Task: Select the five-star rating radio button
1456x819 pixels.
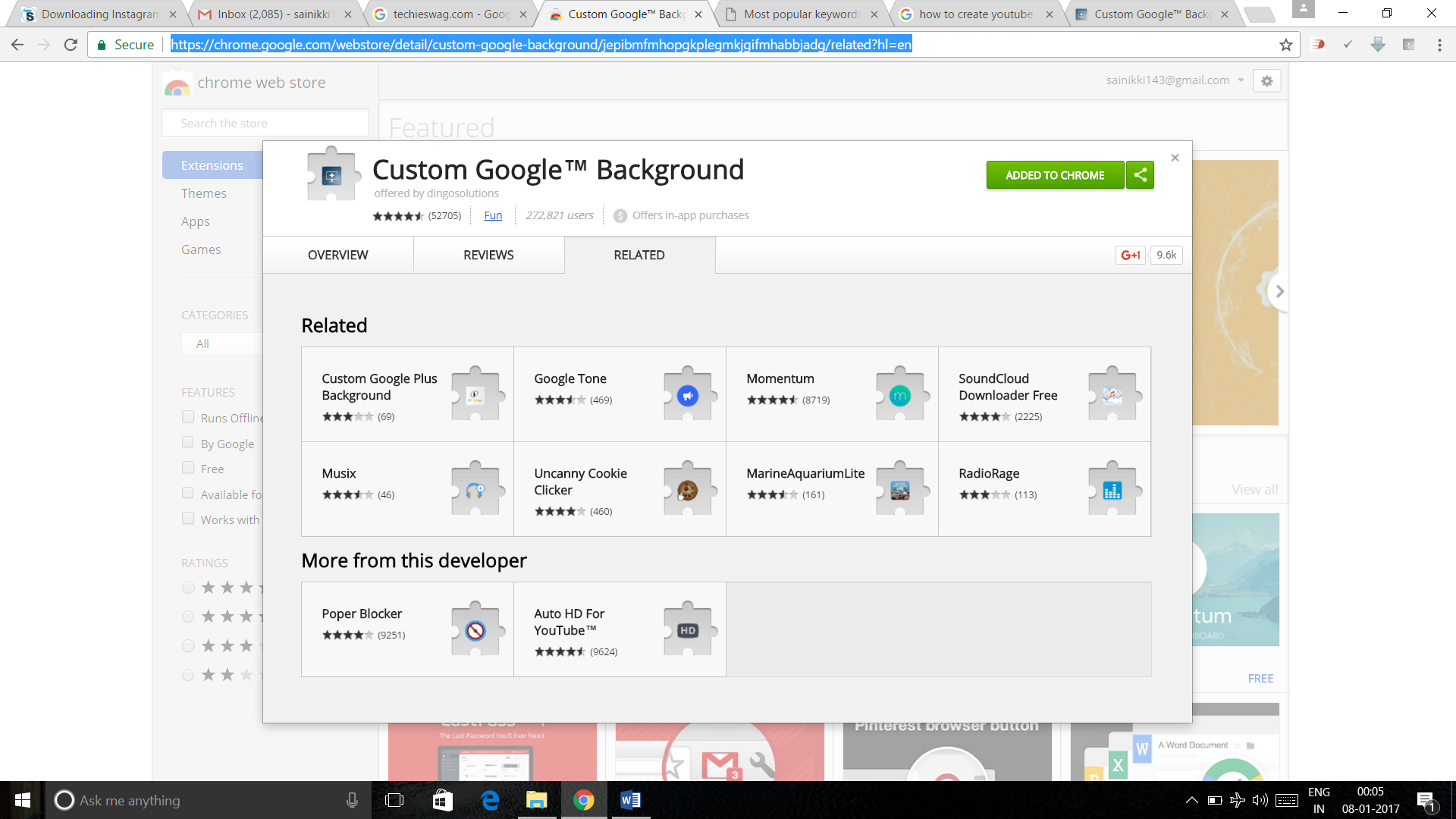Action: coord(188,587)
